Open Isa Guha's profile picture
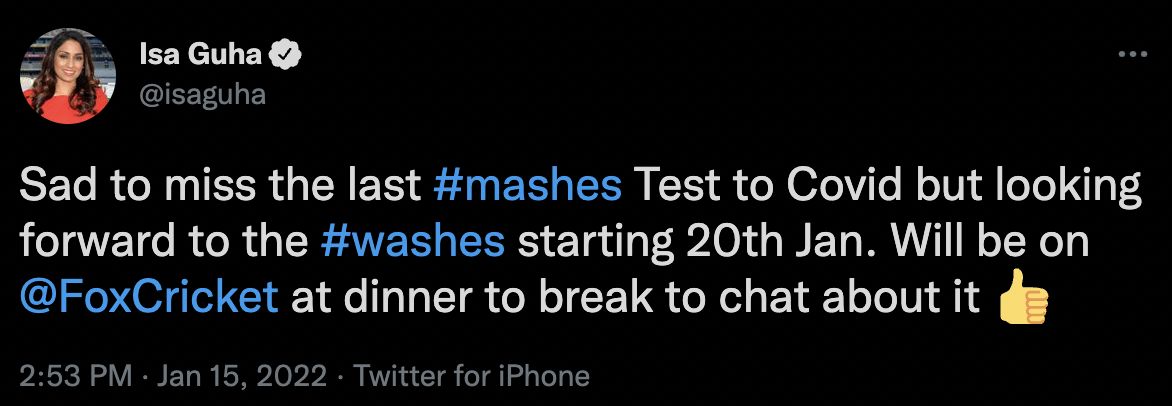1172x406 pixels. click(x=66, y=76)
